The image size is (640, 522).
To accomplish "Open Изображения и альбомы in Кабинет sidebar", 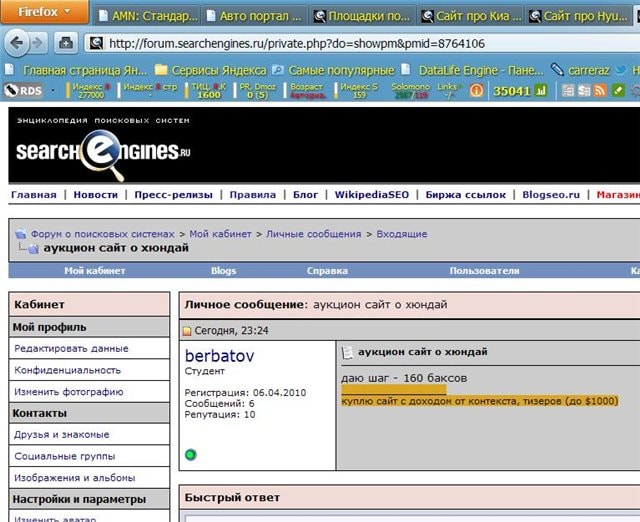I will point(75,478).
